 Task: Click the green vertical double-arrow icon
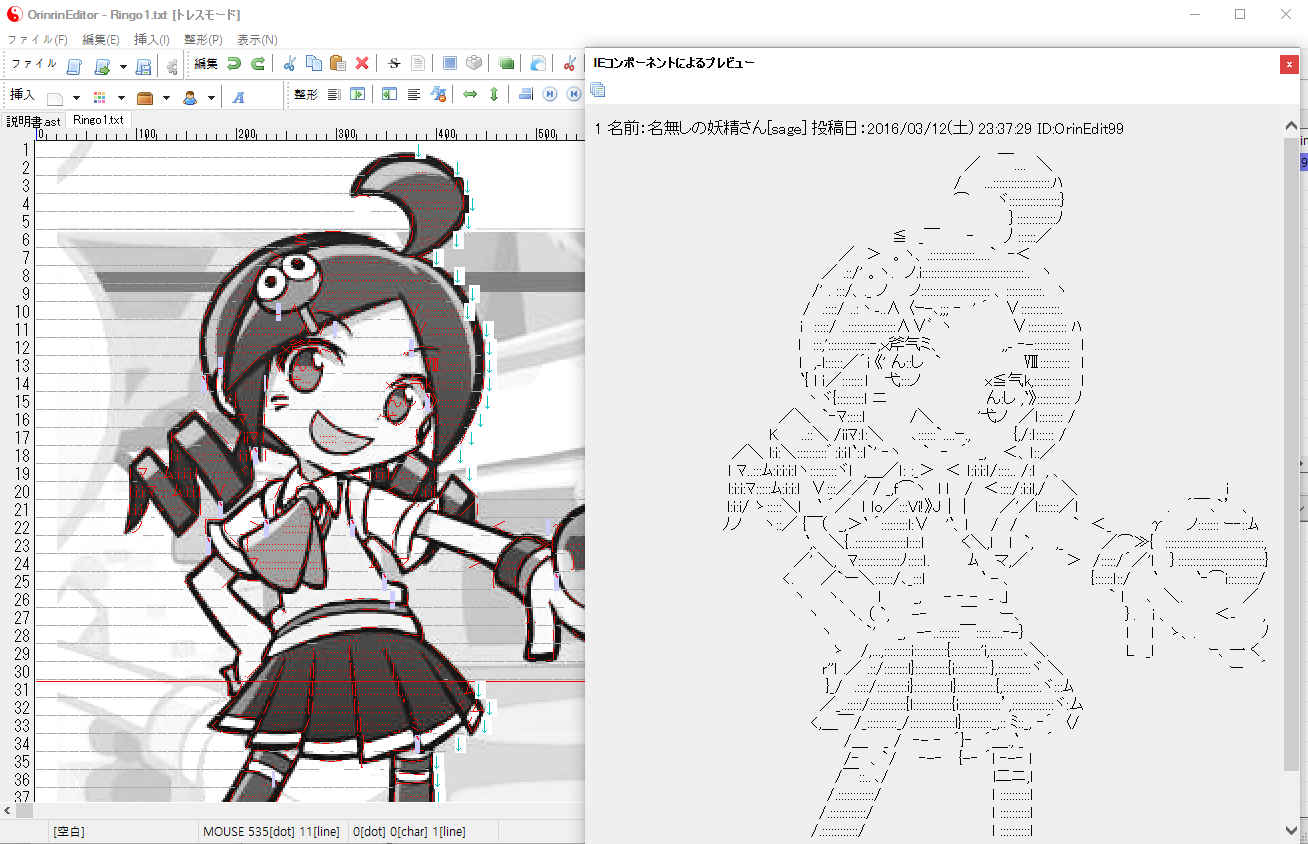coord(493,95)
